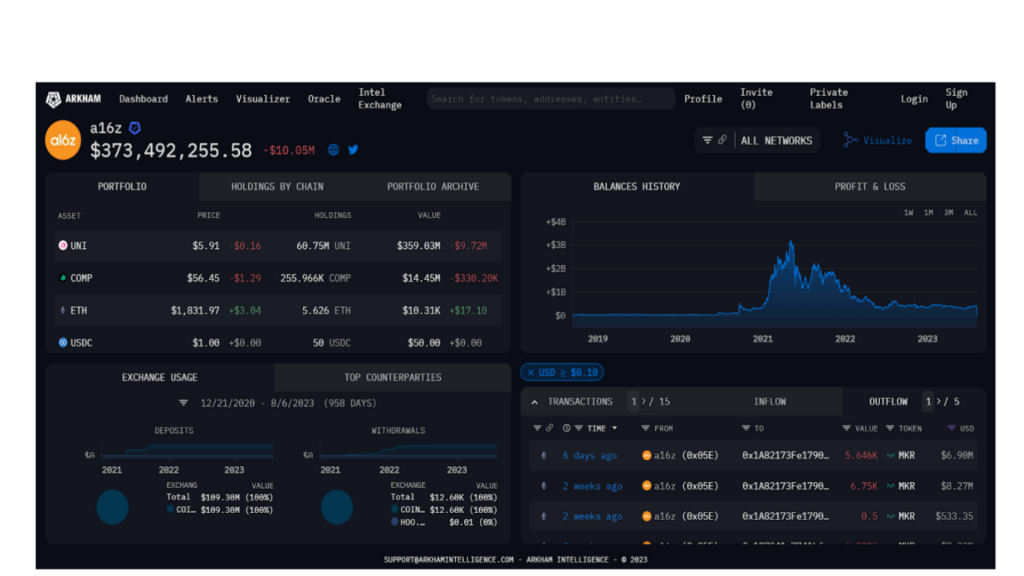The image size is (1024, 576).
Task: Open a16z website via the globe icon
Action: click(333, 150)
